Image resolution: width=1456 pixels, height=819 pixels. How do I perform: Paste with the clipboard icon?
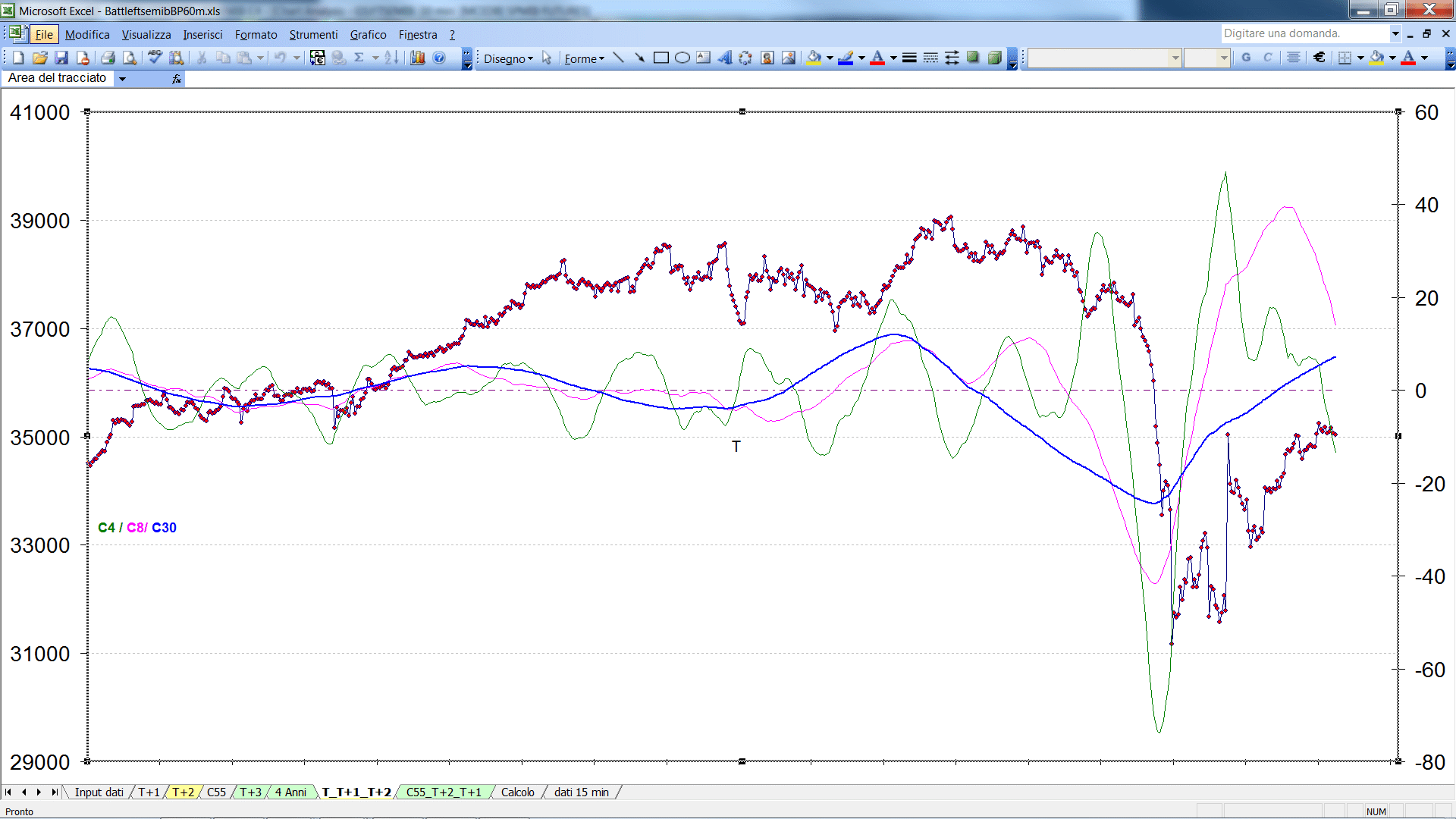(x=244, y=58)
